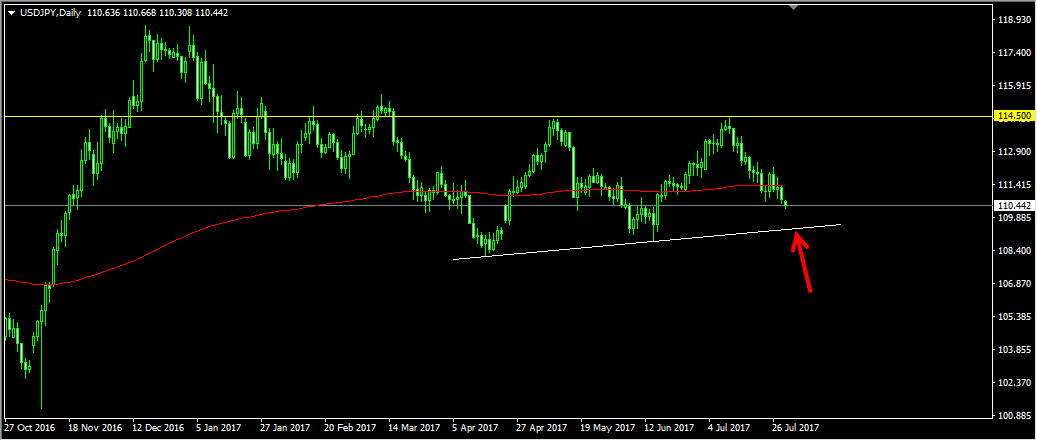Click the 117.400 price axis label
This screenshot has height=441, width=1037.
coord(1015,53)
